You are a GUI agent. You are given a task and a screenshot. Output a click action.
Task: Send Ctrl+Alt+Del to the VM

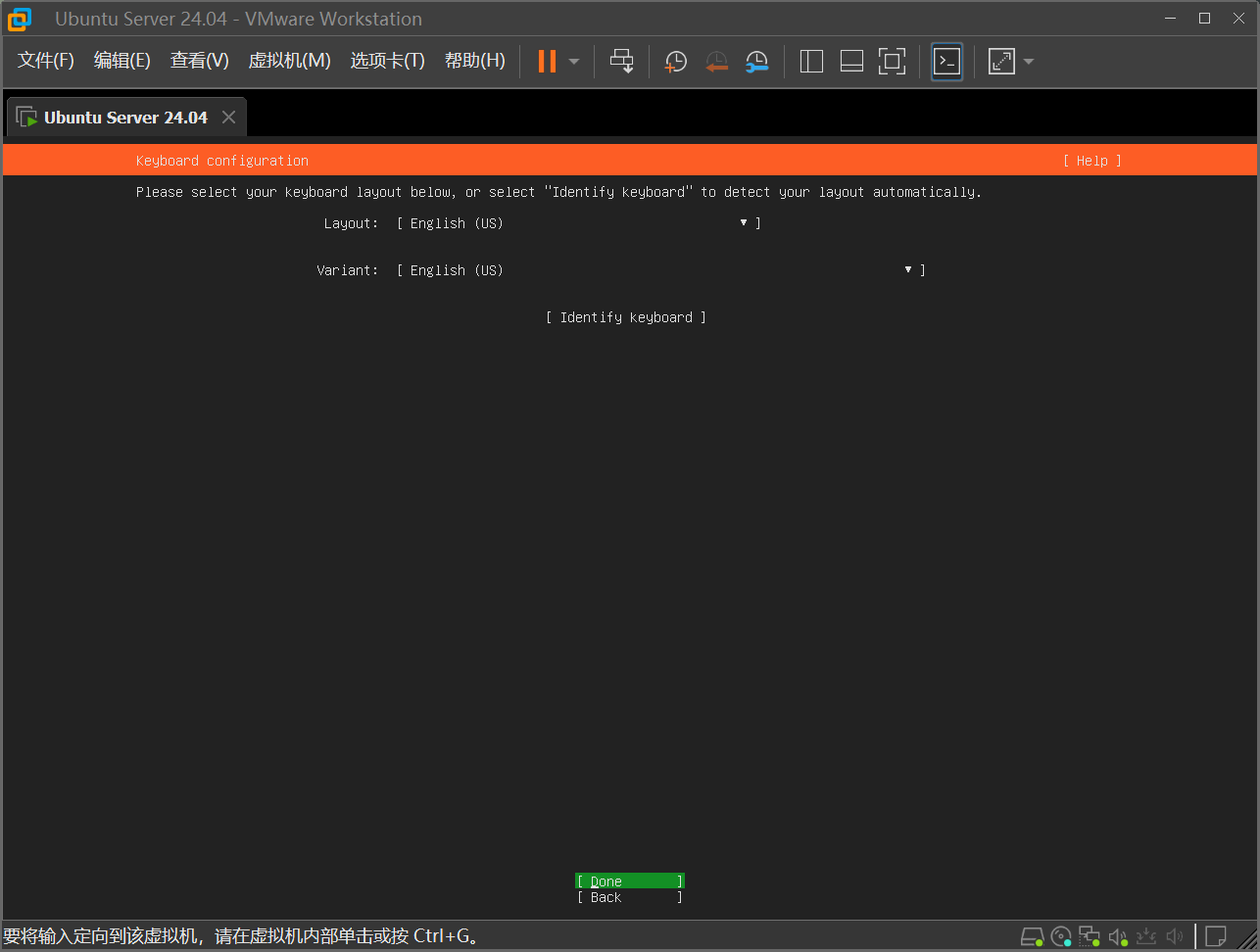(622, 61)
